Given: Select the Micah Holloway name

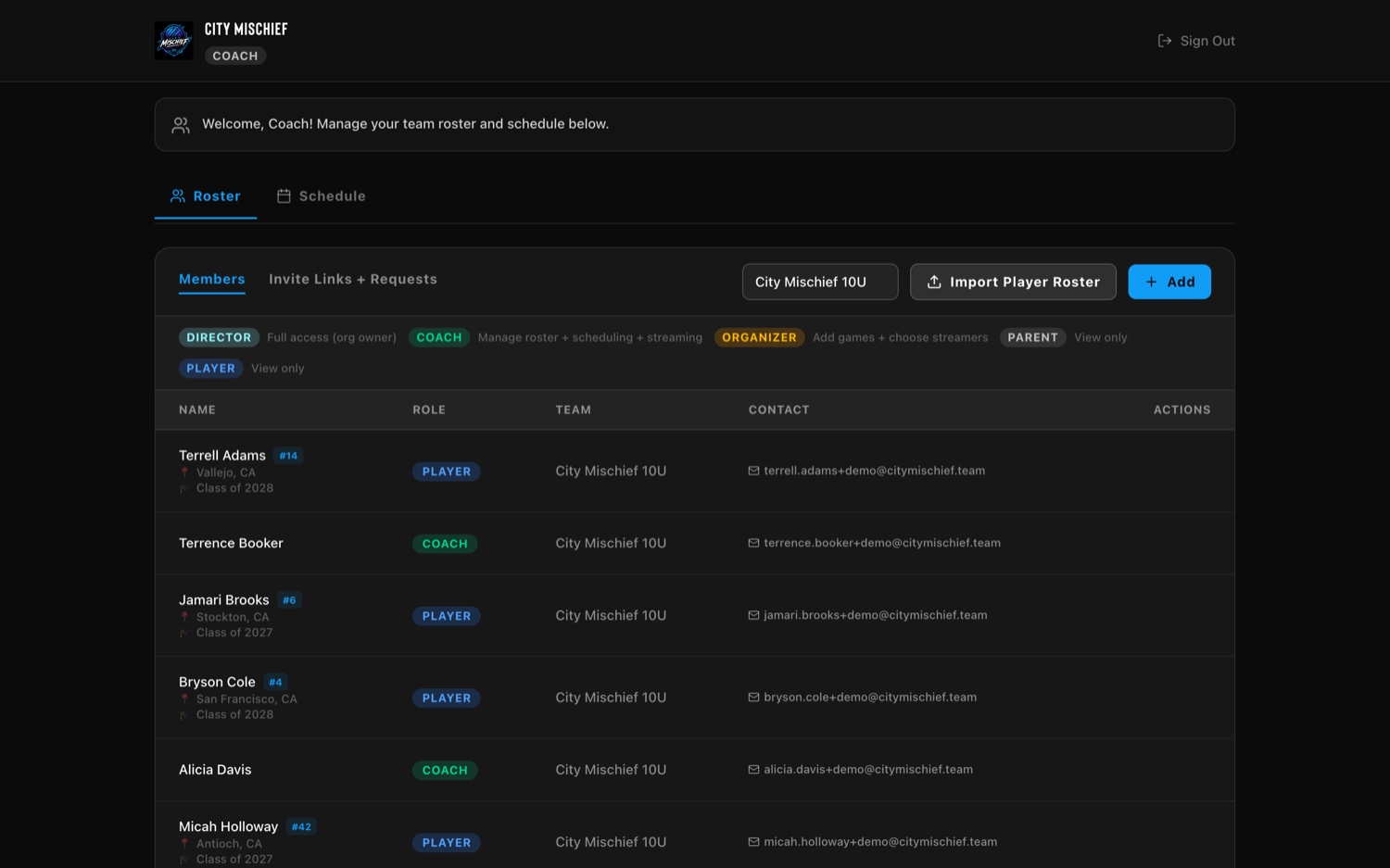Looking at the screenshot, I should click(228, 826).
